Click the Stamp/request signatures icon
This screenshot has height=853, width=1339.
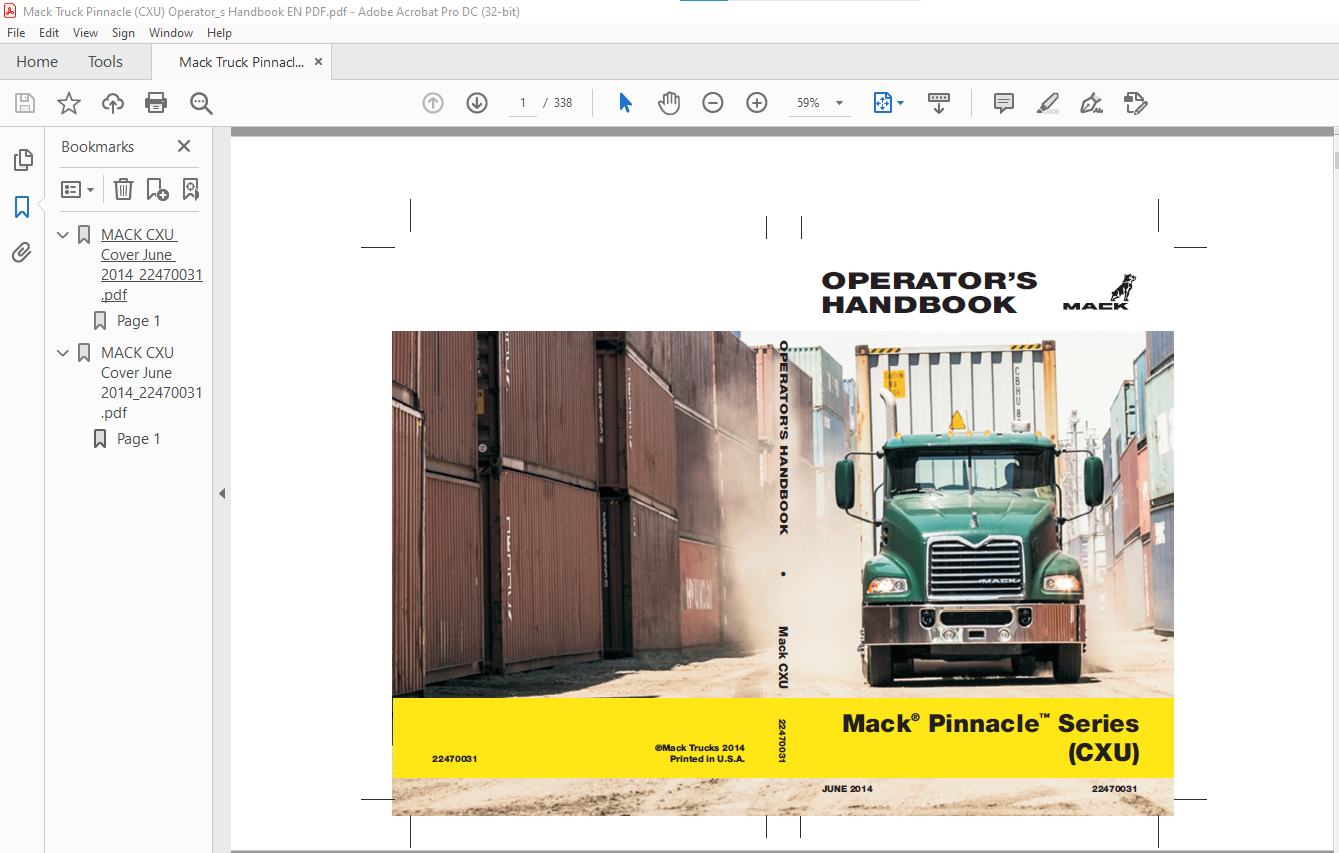click(1135, 103)
